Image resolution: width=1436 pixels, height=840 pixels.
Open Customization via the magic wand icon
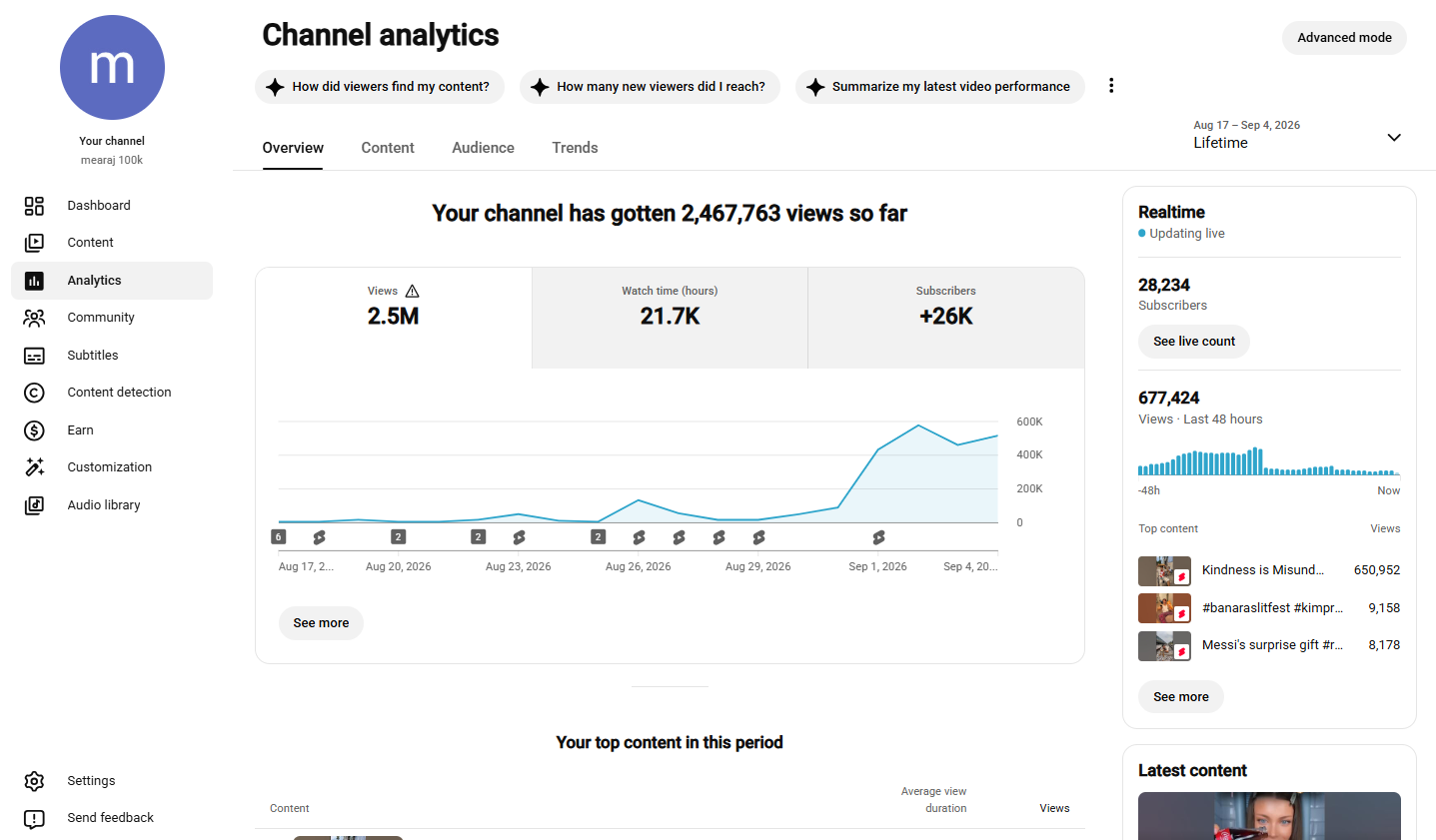34,467
